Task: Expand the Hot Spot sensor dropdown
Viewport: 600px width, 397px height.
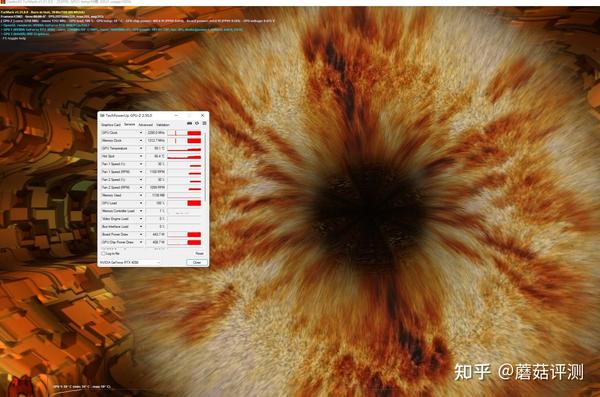Action: (141, 156)
